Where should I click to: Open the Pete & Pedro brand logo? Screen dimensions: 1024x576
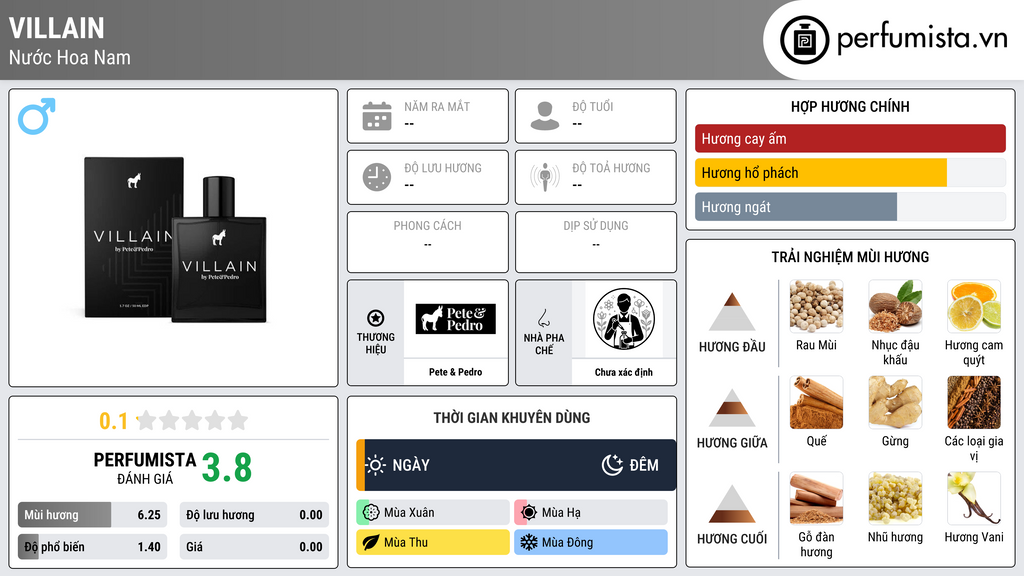tap(456, 319)
